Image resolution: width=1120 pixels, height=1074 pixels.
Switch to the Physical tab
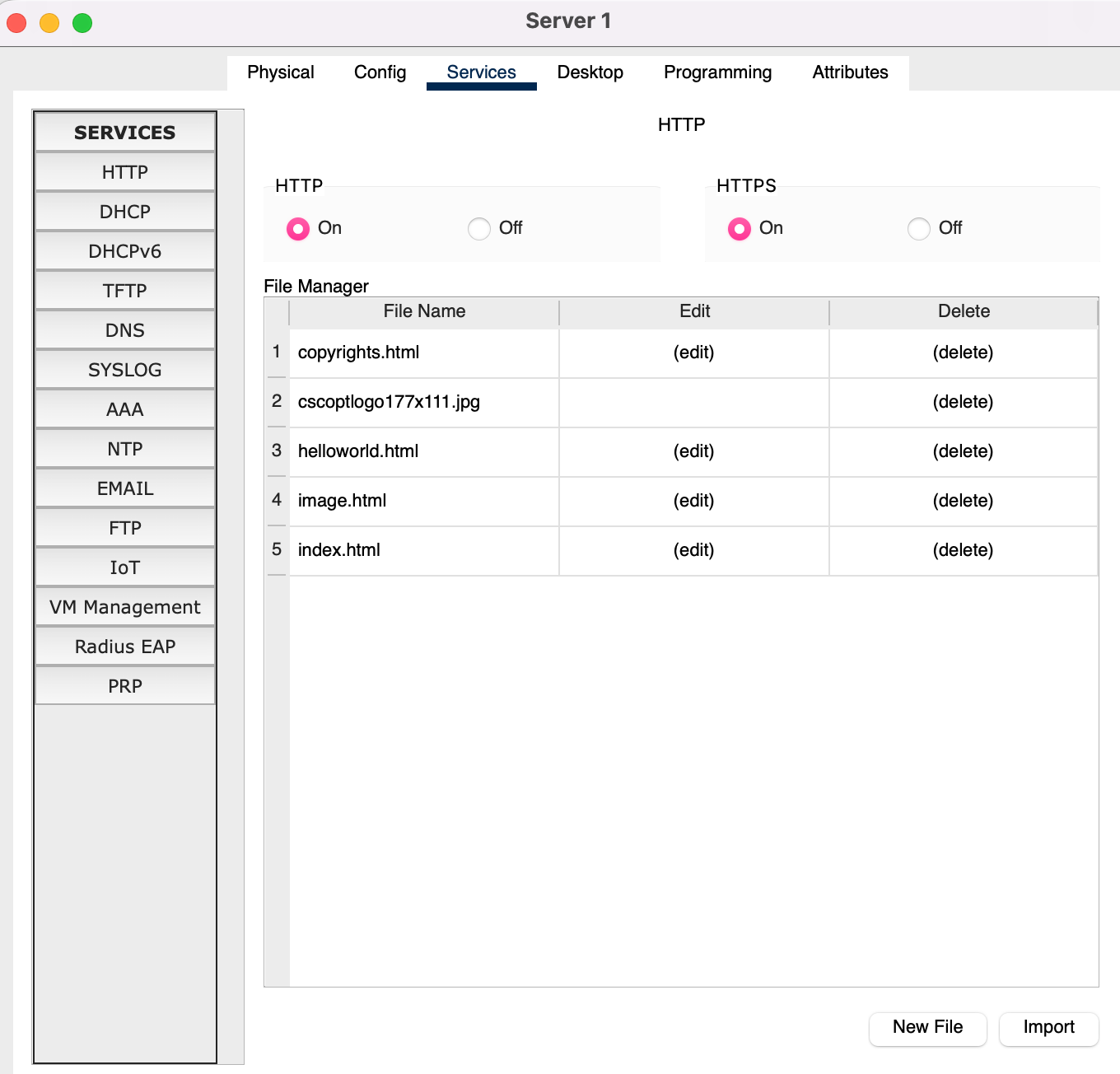click(281, 72)
